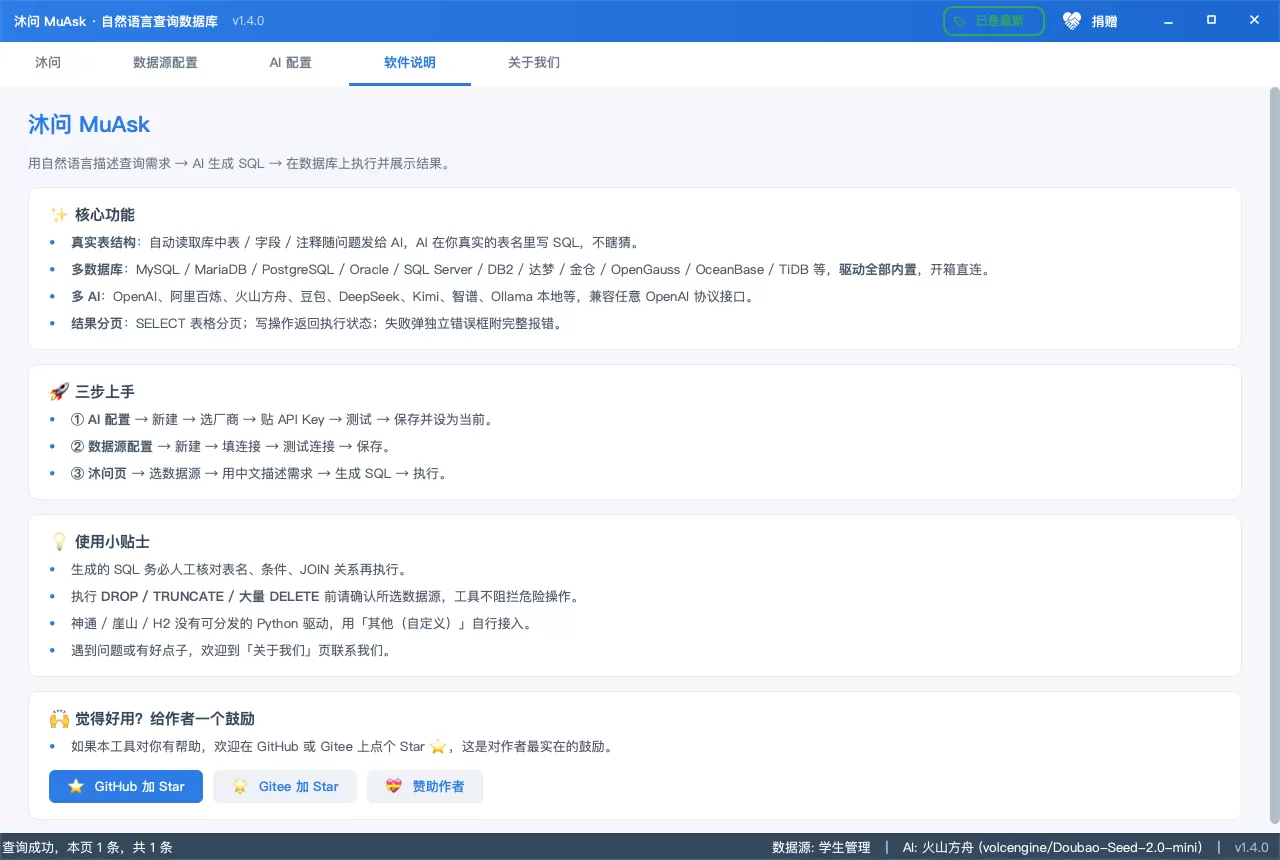
Task: Click the 用自然语言描述查询需求 subtitle
Action: click(239, 163)
